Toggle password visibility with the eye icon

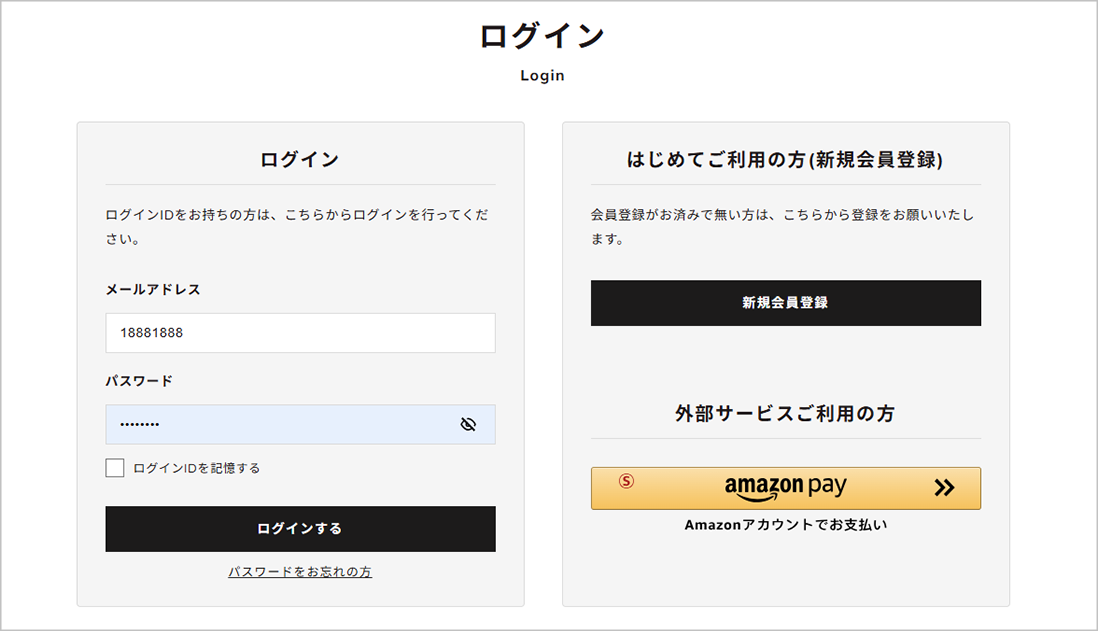pyautogui.click(x=468, y=424)
